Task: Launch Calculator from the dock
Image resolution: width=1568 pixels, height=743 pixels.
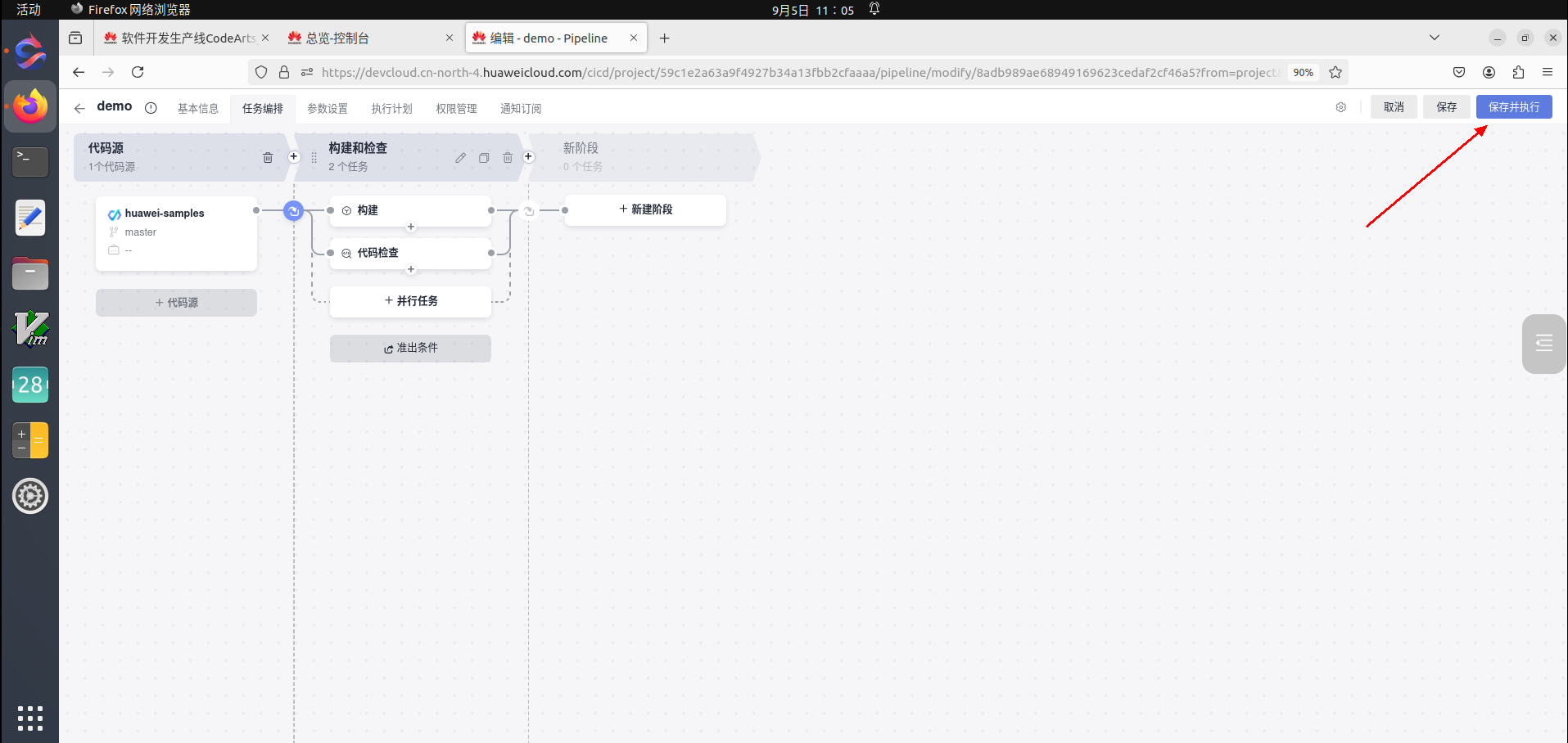Action: (x=30, y=440)
